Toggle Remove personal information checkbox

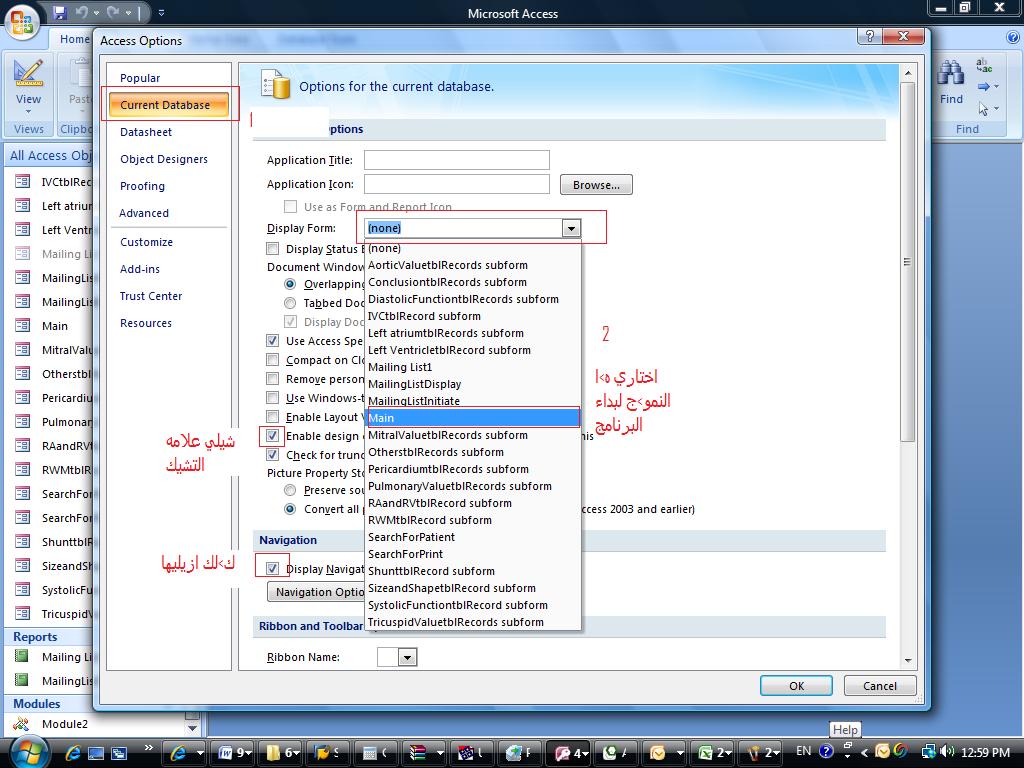pyautogui.click(x=272, y=378)
